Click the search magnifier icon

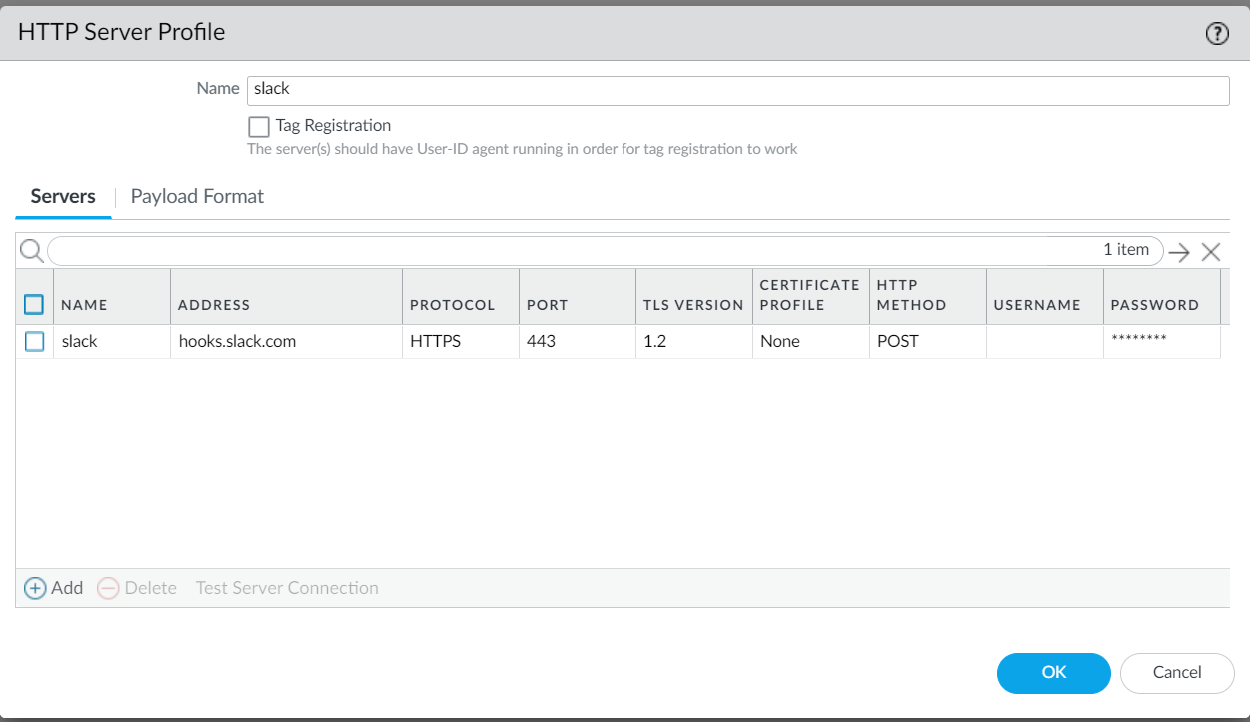31,250
